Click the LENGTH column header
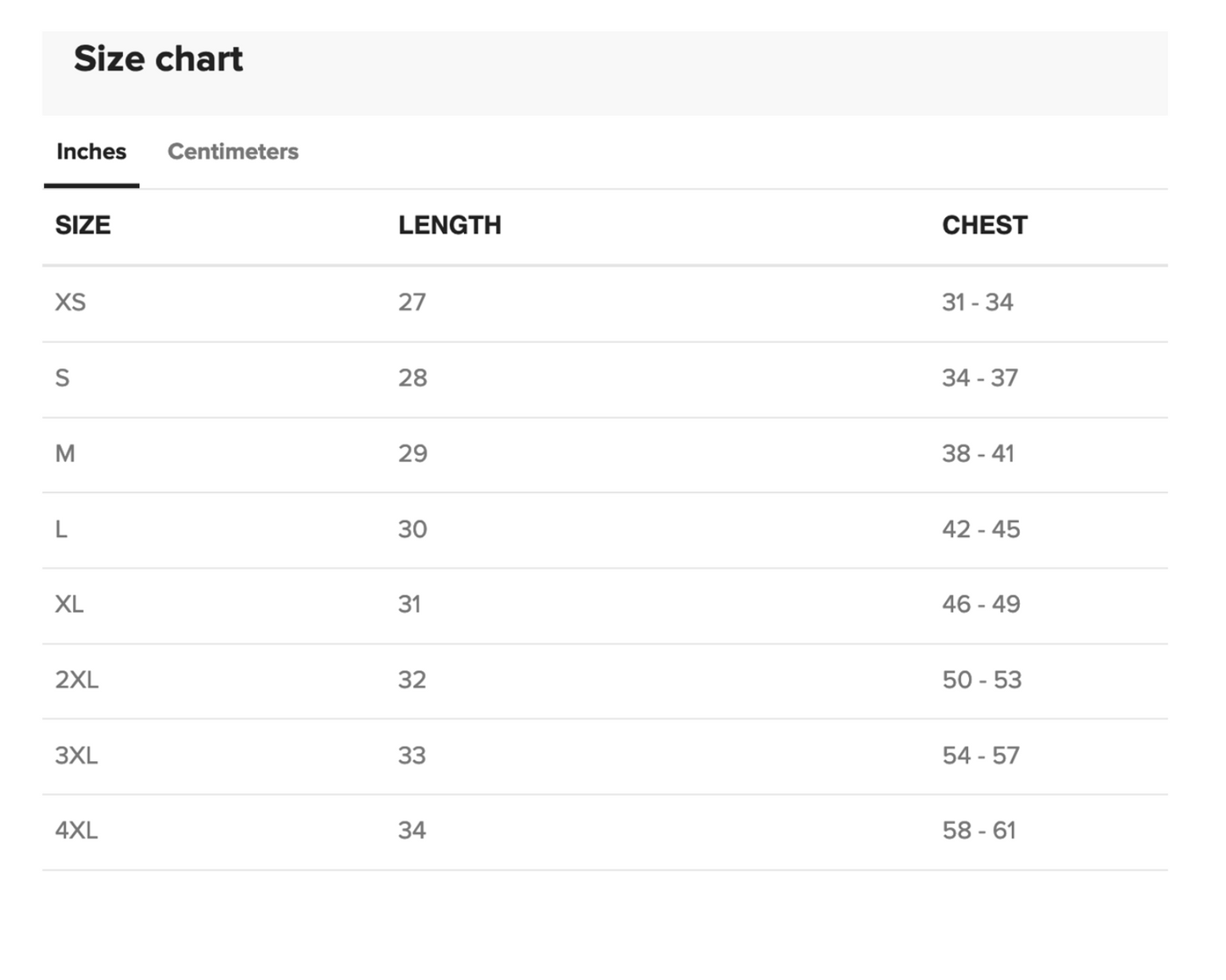1226x980 pixels. click(450, 225)
